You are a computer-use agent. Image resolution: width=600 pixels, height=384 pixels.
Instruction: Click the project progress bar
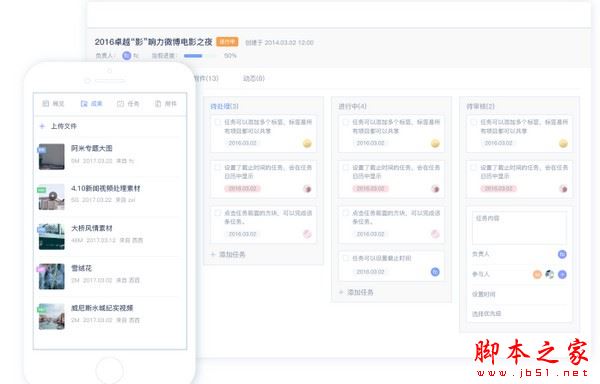coord(199,56)
